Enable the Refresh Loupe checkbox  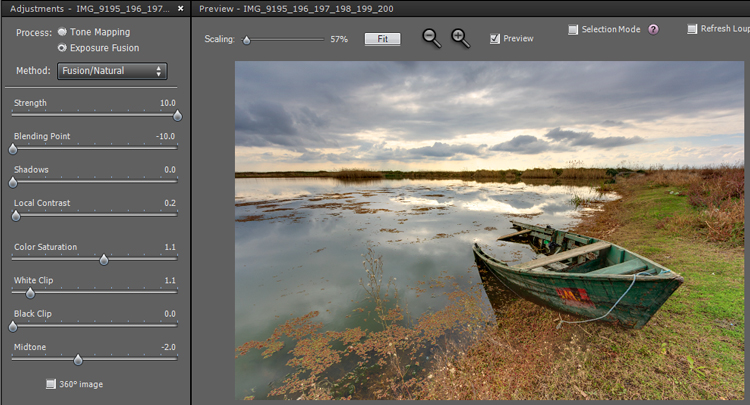(x=692, y=29)
